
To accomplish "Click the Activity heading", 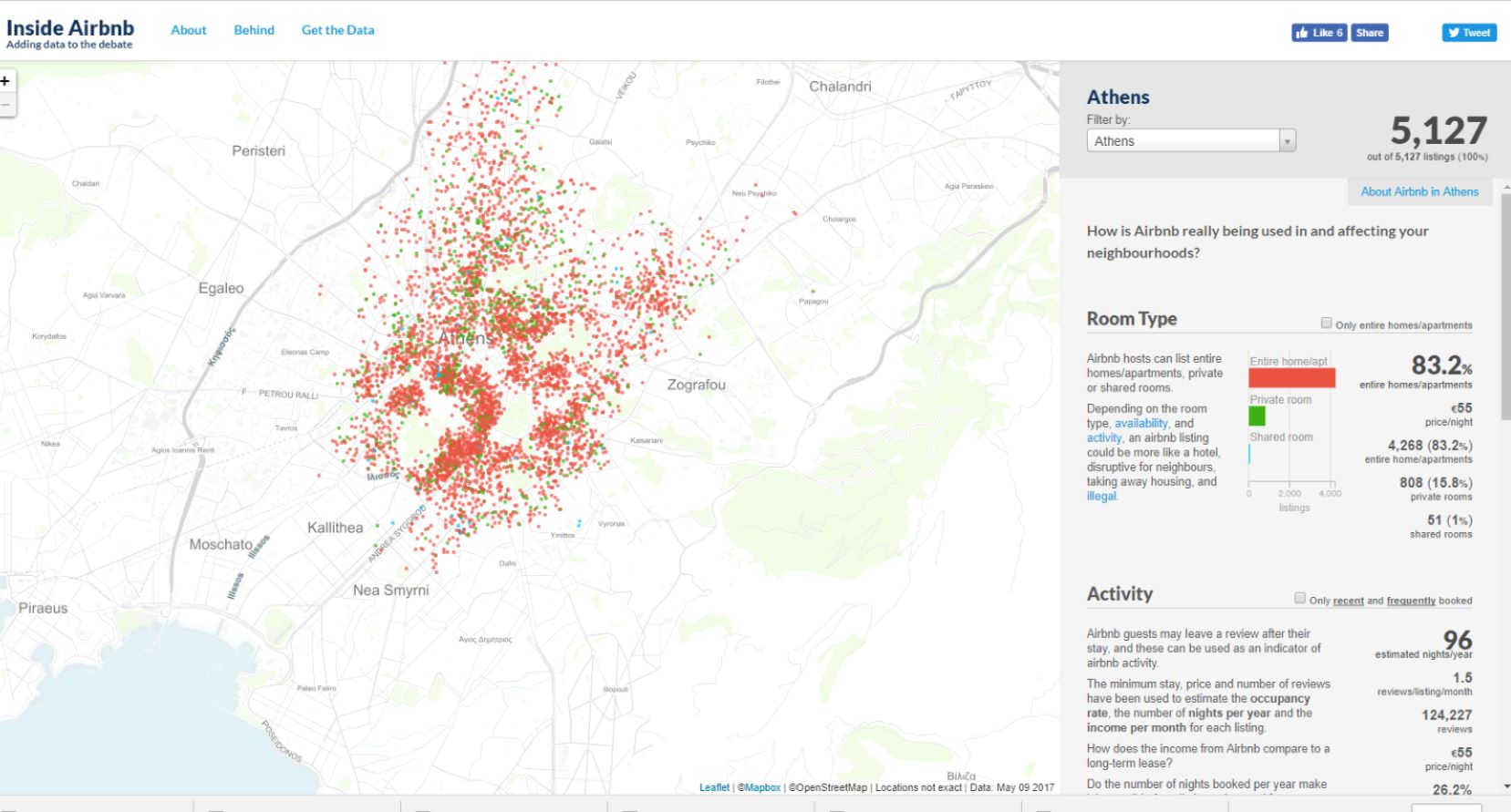I will coord(1120,594).
